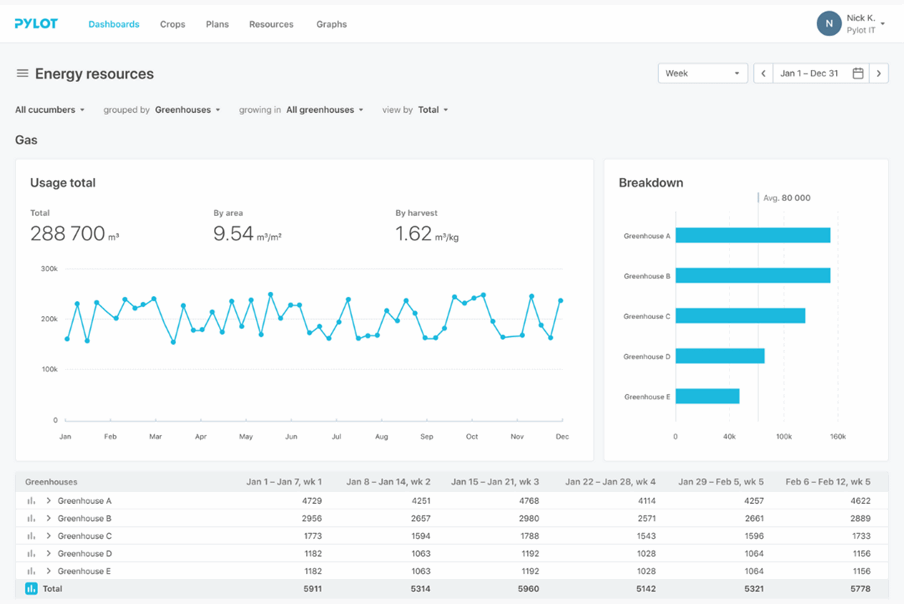Click chart icon for Greenhouse A row
The image size is (904, 604).
tap(31, 501)
